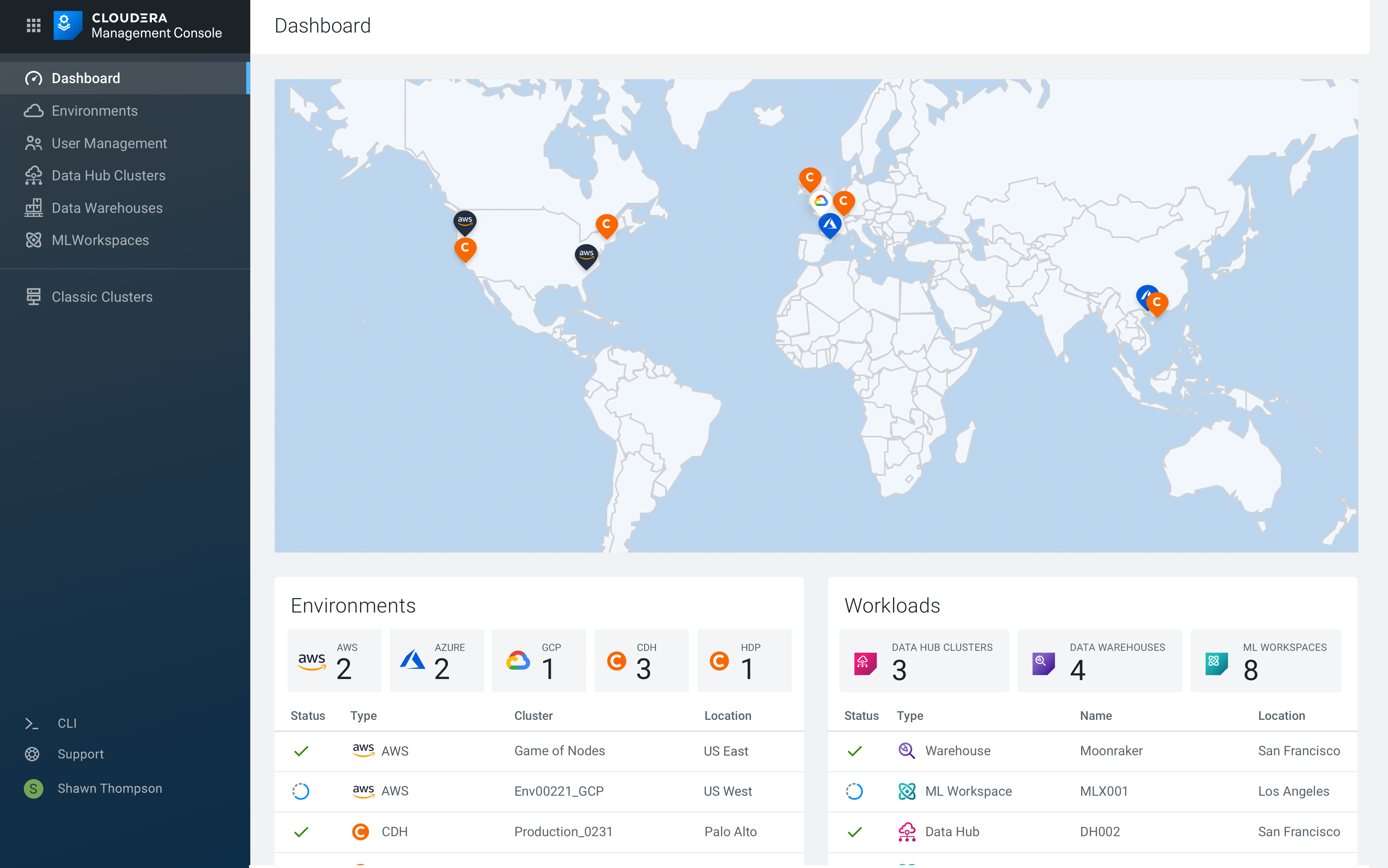Screen dimensions: 1388x868
Task: Click the Classic Clusters server icon
Action: 33,297
